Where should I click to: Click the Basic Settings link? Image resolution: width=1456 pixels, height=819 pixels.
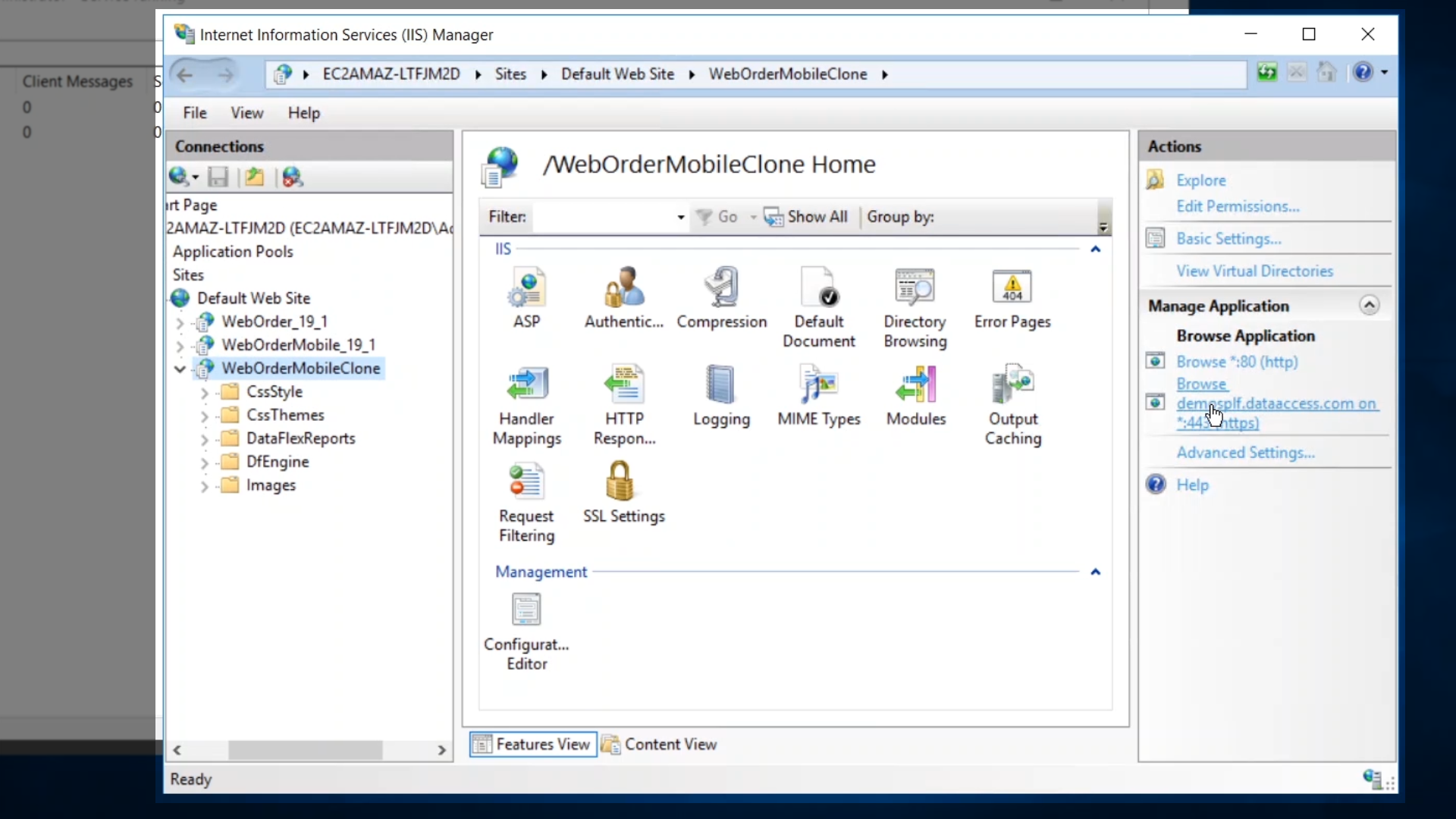pyautogui.click(x=1228, y=239)
